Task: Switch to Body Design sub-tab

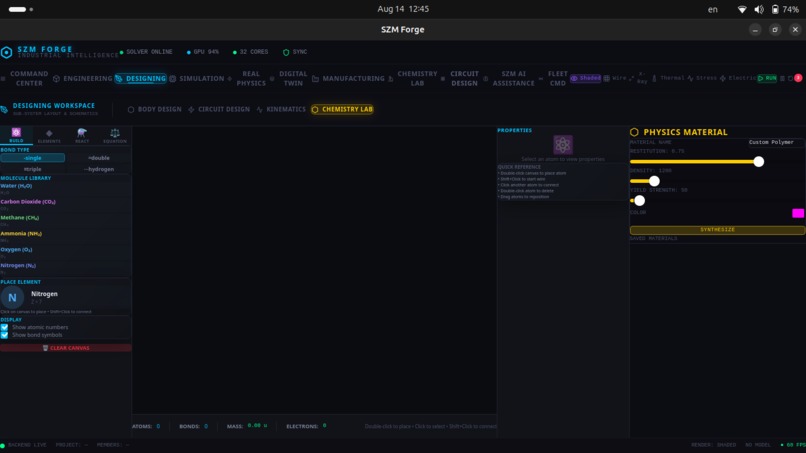Action: pos(155,109)
